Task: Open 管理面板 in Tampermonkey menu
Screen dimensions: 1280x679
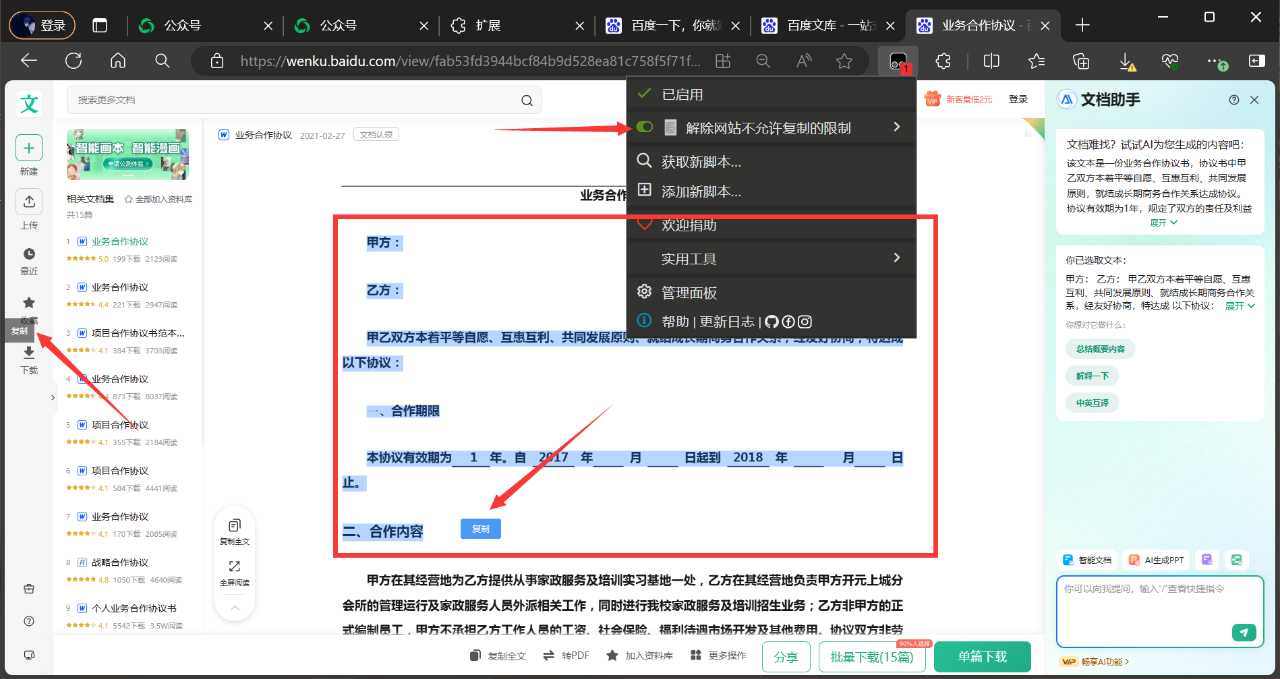Action: (x=771, y=292)
